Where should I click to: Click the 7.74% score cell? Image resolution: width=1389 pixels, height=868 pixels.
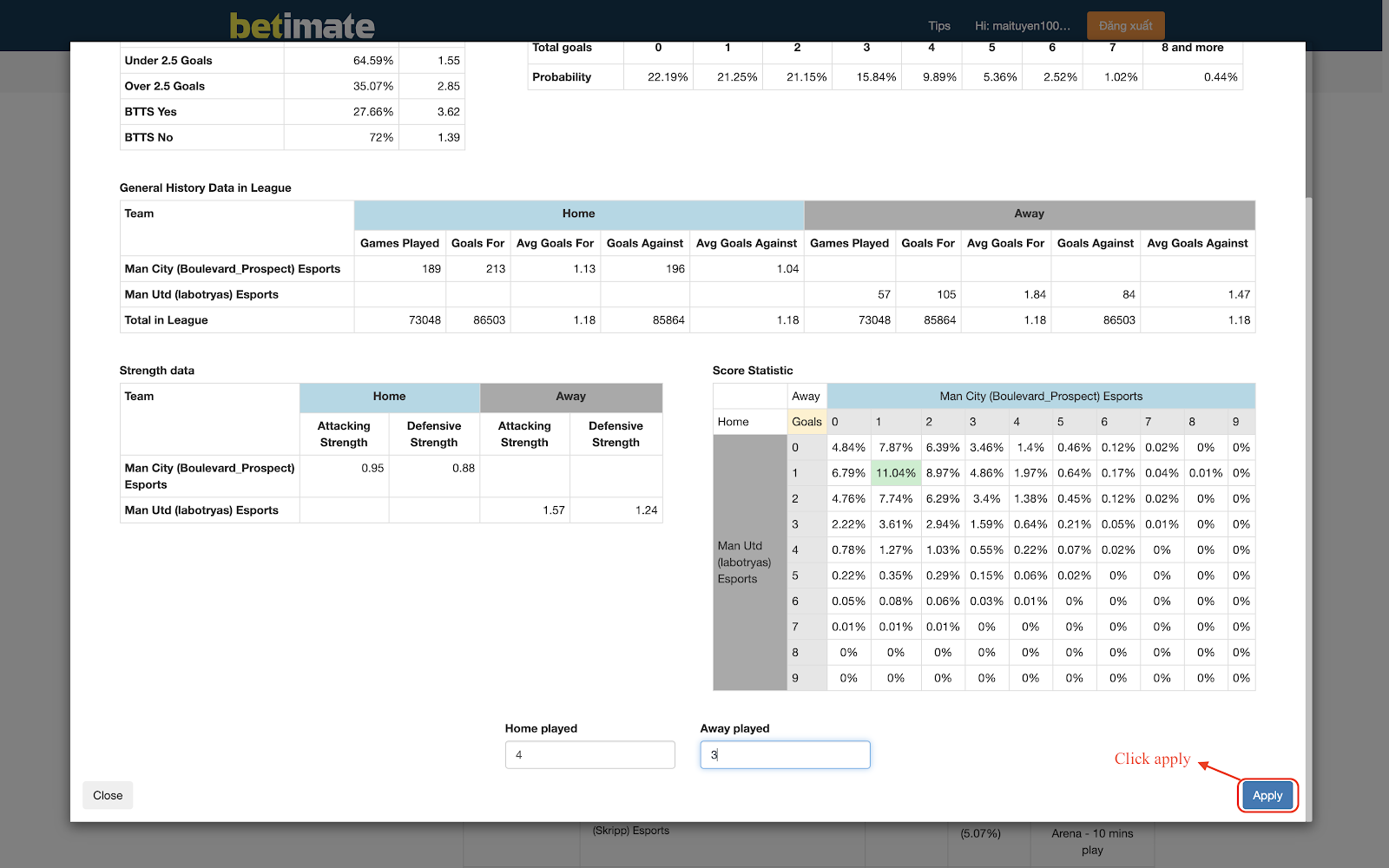[x=895, y=499]
